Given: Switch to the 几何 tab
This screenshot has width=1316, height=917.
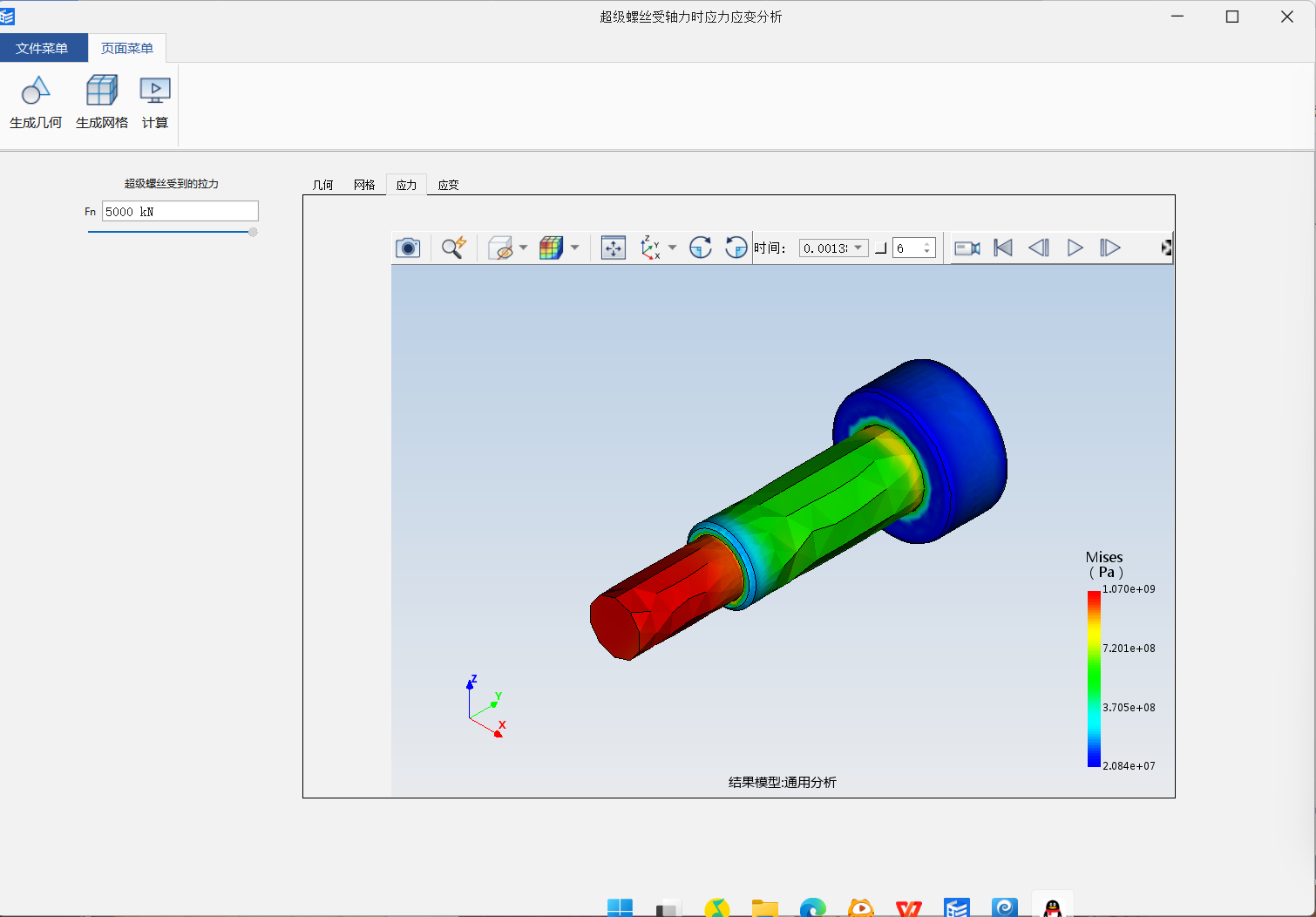Looking at the screenshot, I should coord(322,185).
